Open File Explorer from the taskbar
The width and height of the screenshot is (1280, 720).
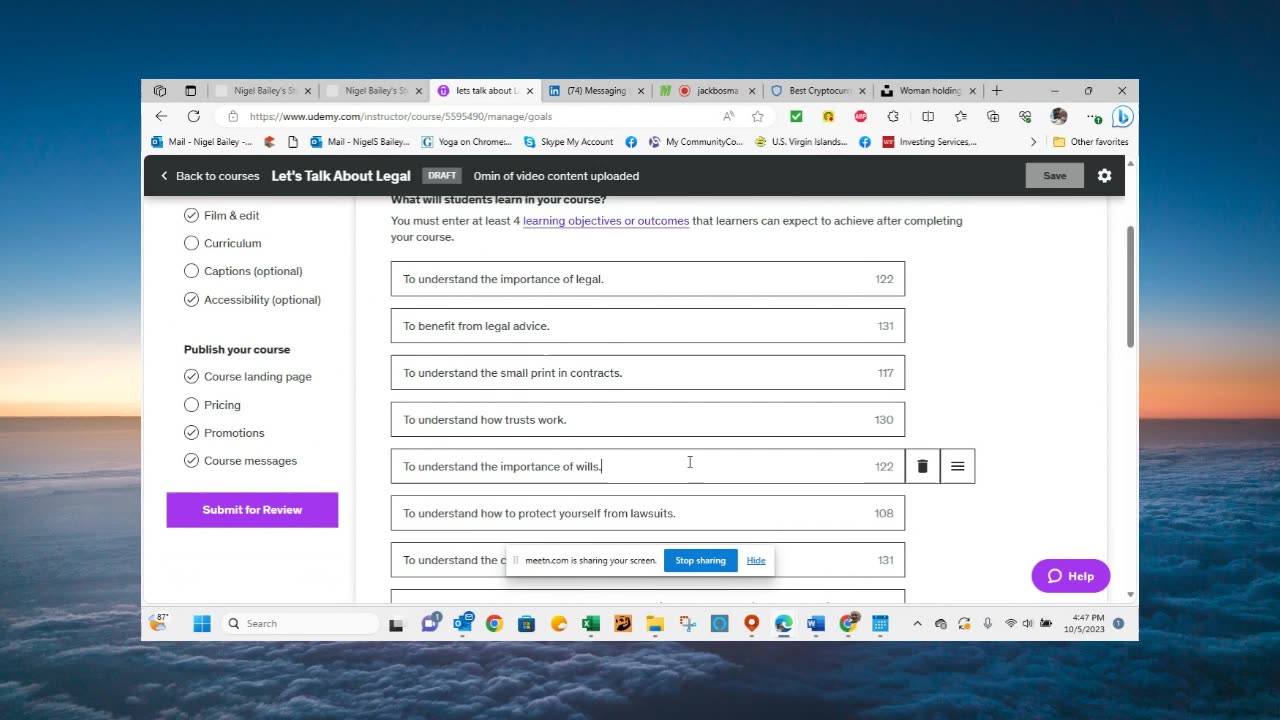[655, 623]
